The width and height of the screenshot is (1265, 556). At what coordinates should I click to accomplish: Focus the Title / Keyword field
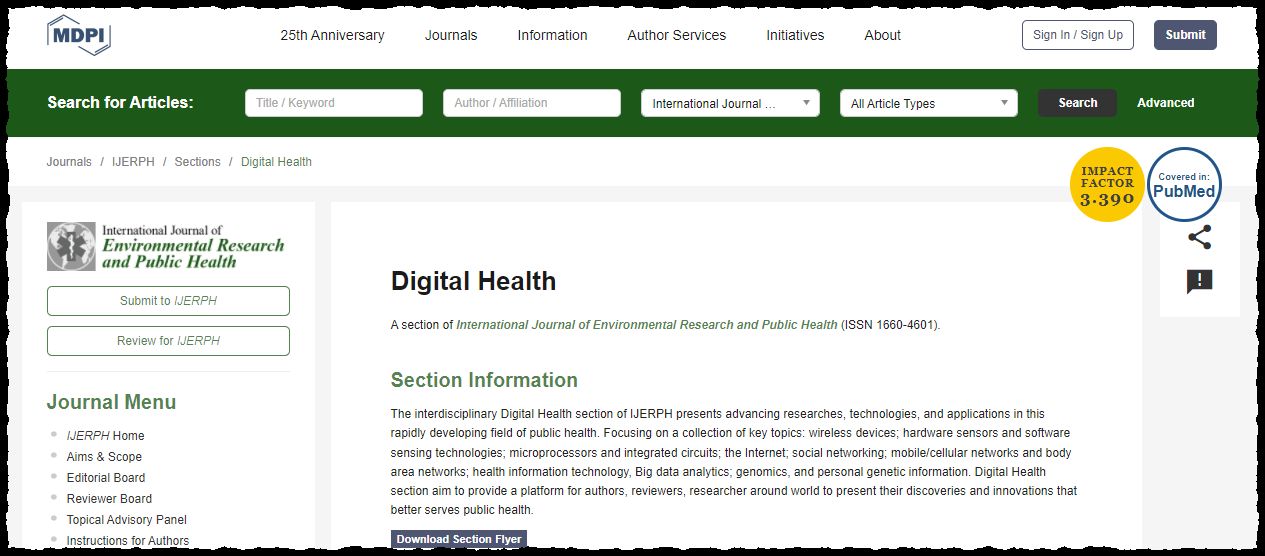tap(334, 103)
